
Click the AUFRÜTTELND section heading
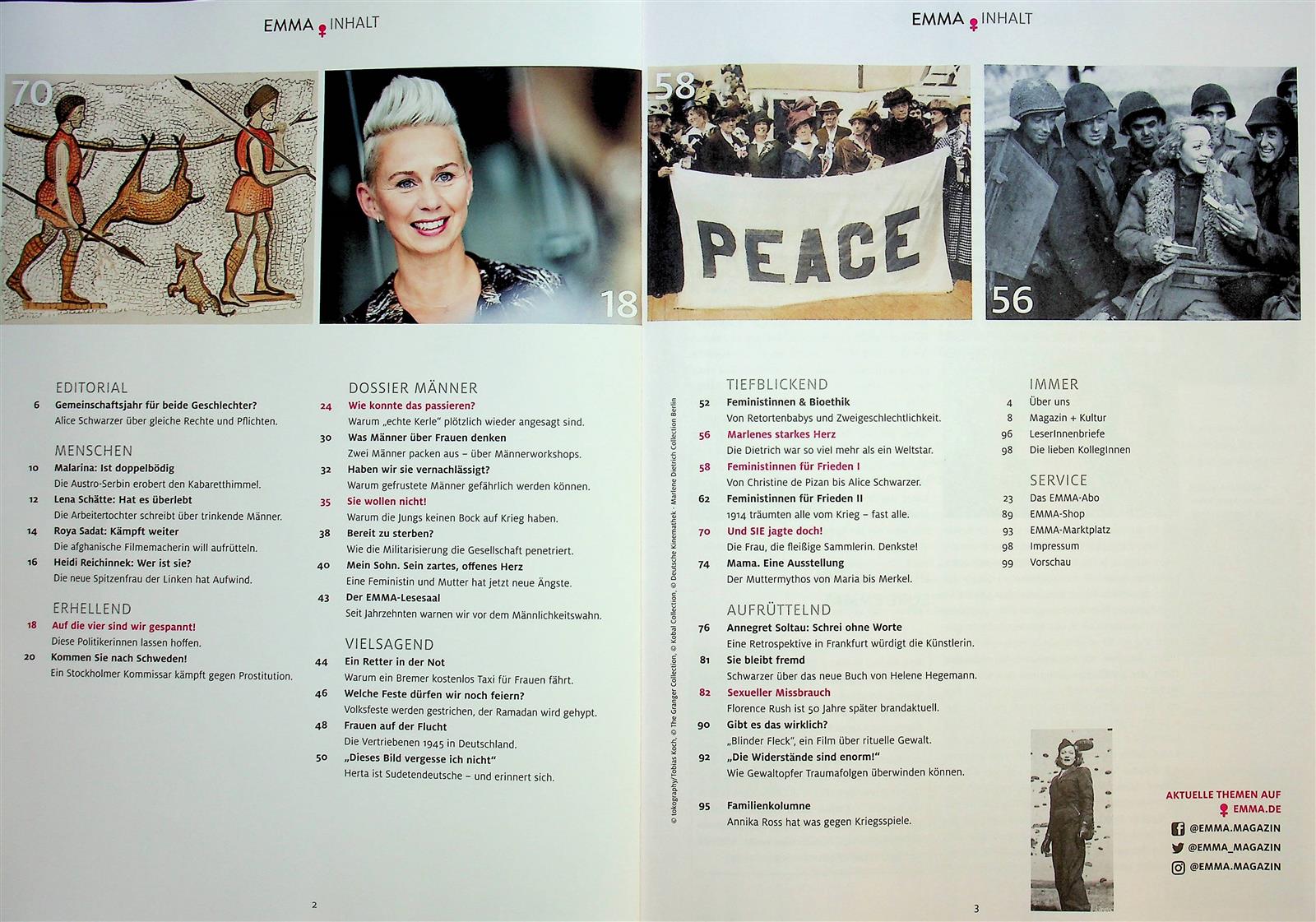click(779, 609)
